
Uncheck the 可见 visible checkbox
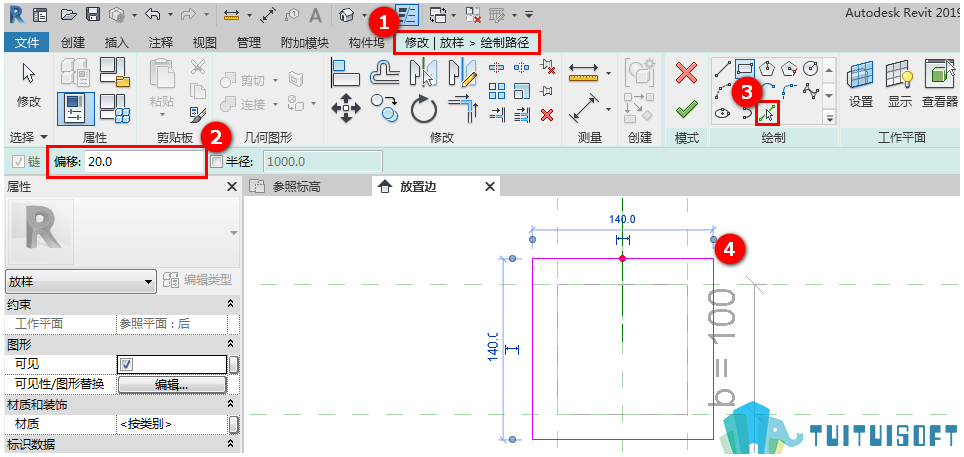coord(127,365)
